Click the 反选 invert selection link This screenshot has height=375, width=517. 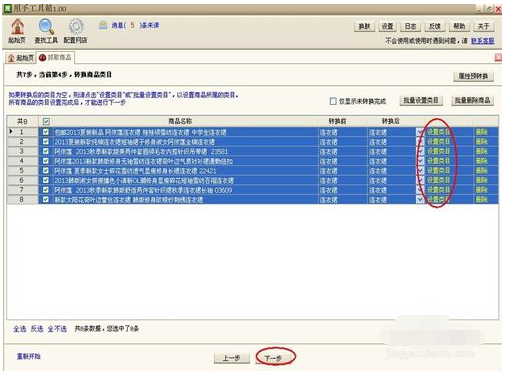(37, 329)
